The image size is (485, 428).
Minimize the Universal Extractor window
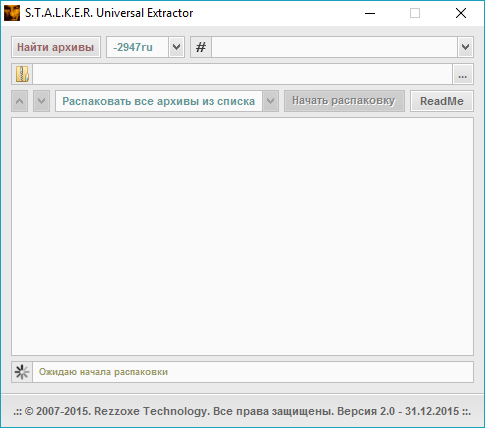pos(370,13)
